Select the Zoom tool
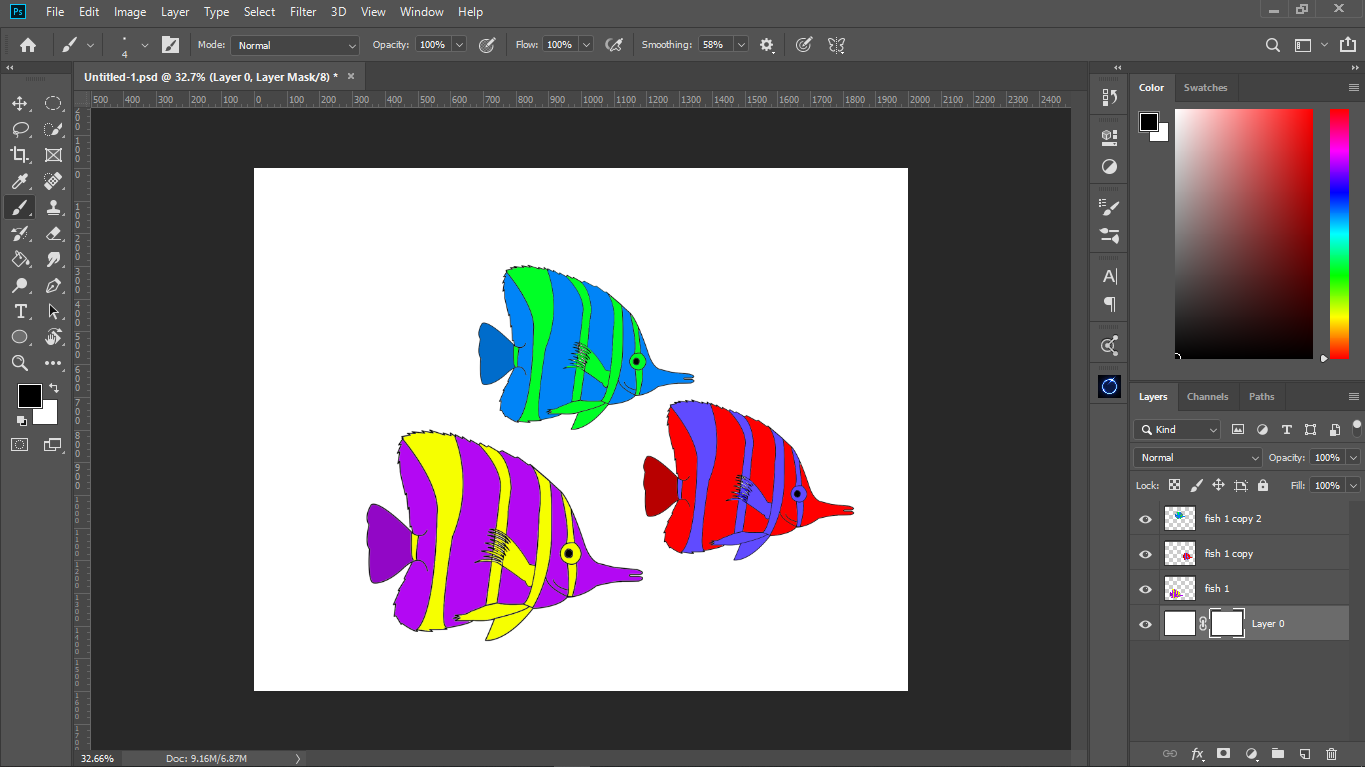 pyautogui.click(x=19, y=363)
